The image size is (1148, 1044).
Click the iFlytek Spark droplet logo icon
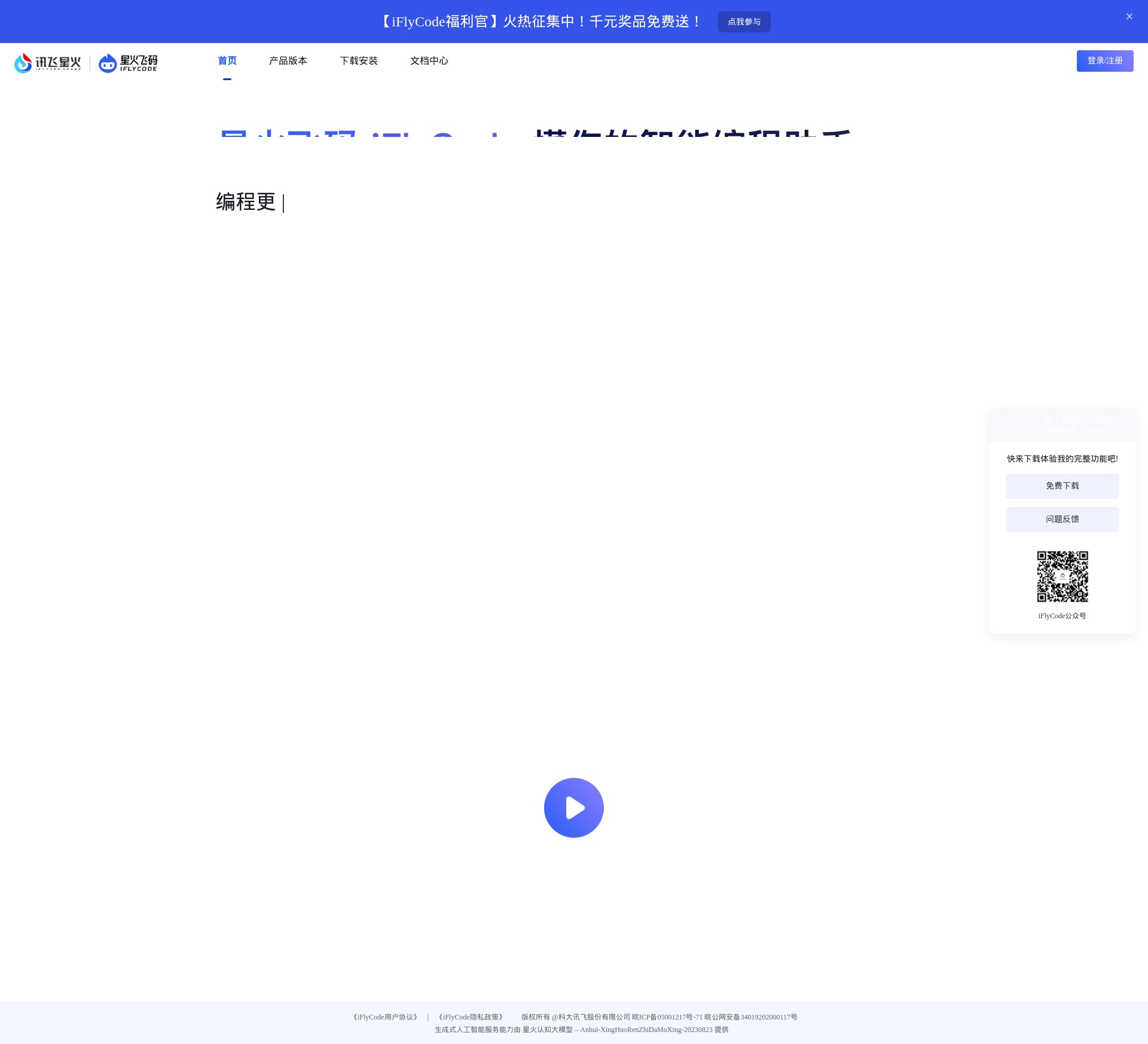point(22,63)
